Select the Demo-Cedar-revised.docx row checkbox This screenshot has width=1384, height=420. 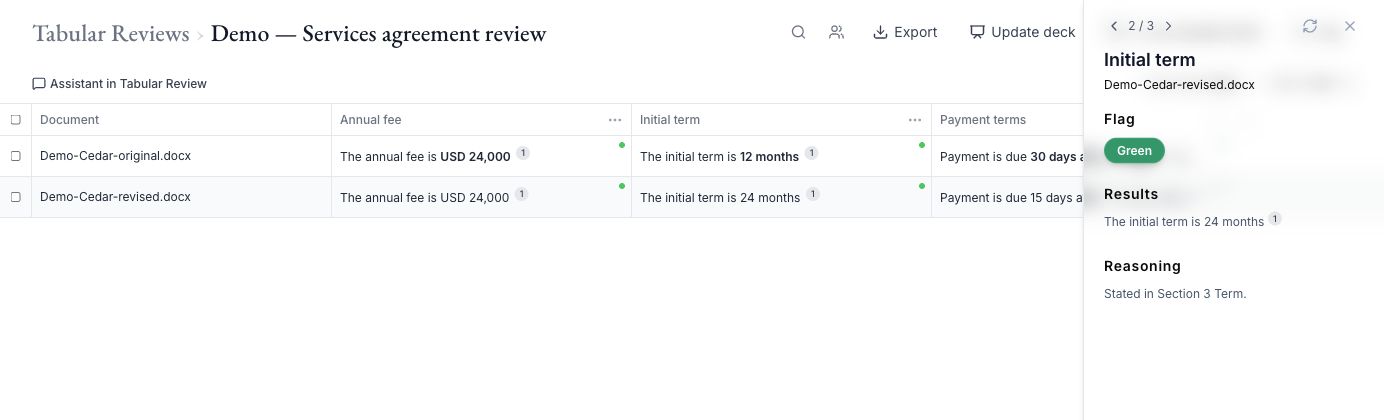(x=15, y=197)
